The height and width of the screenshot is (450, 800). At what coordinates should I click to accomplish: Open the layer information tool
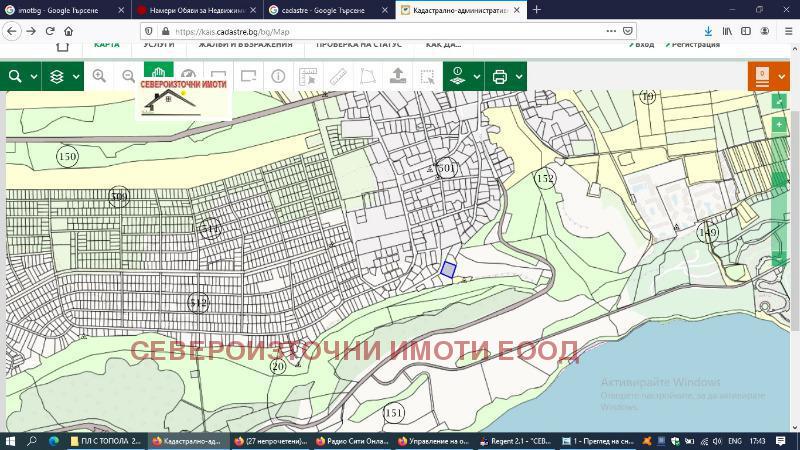pyautogui.click(x=457, y=77)
